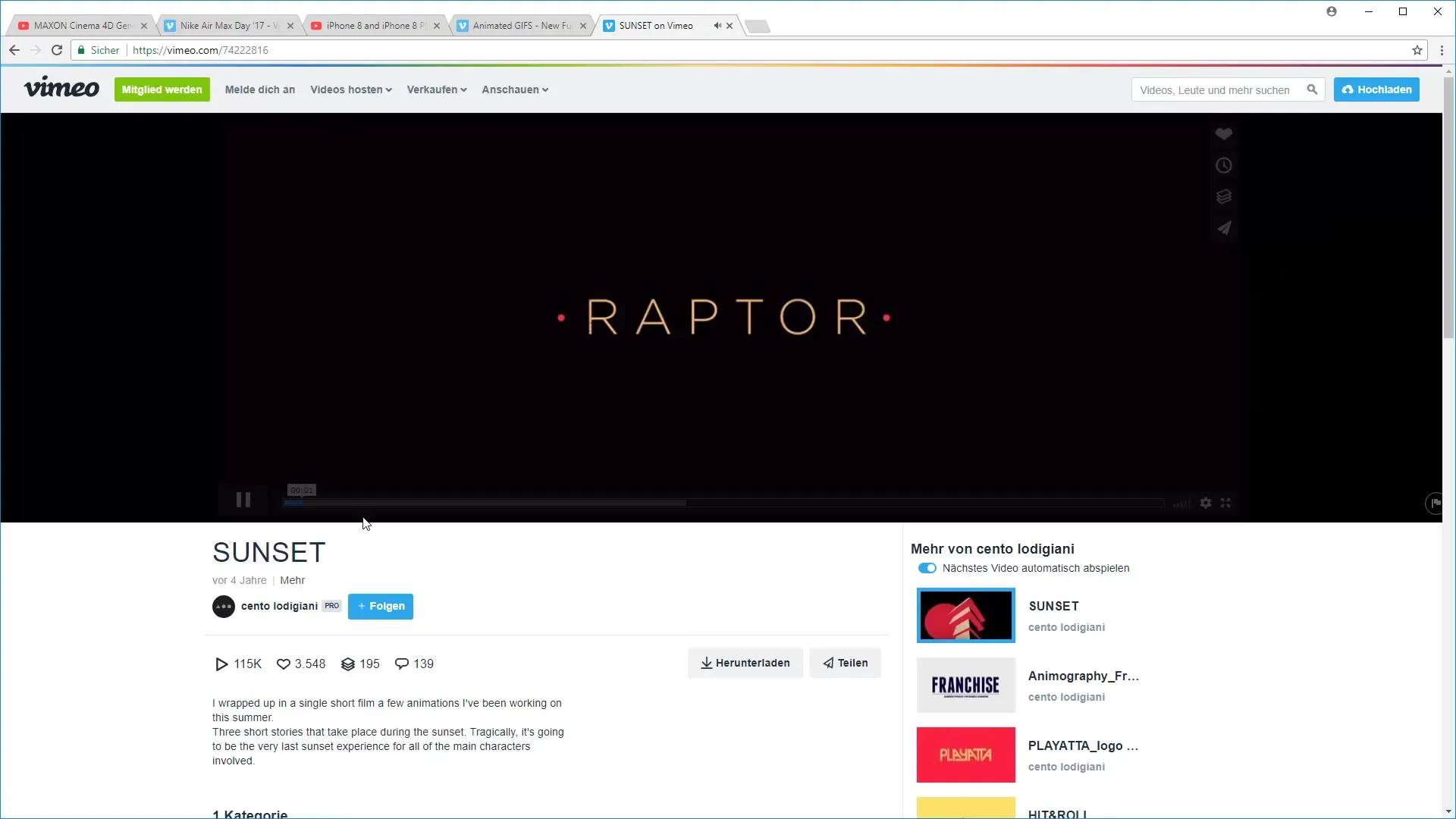Click the 3.548 likes heart counter
This screenshot has height=819, width=1456.
click(x=301, y=664)
